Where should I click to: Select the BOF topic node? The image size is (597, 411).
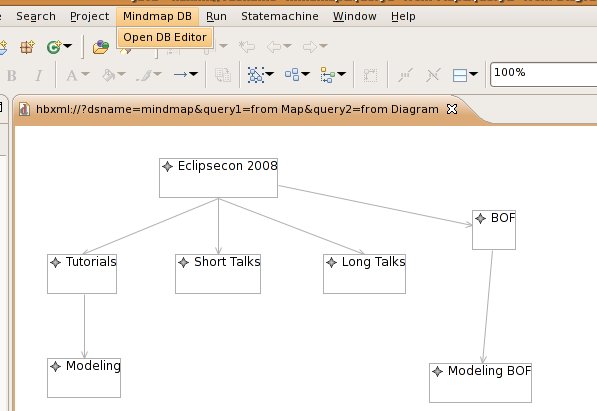pos(494,230)
